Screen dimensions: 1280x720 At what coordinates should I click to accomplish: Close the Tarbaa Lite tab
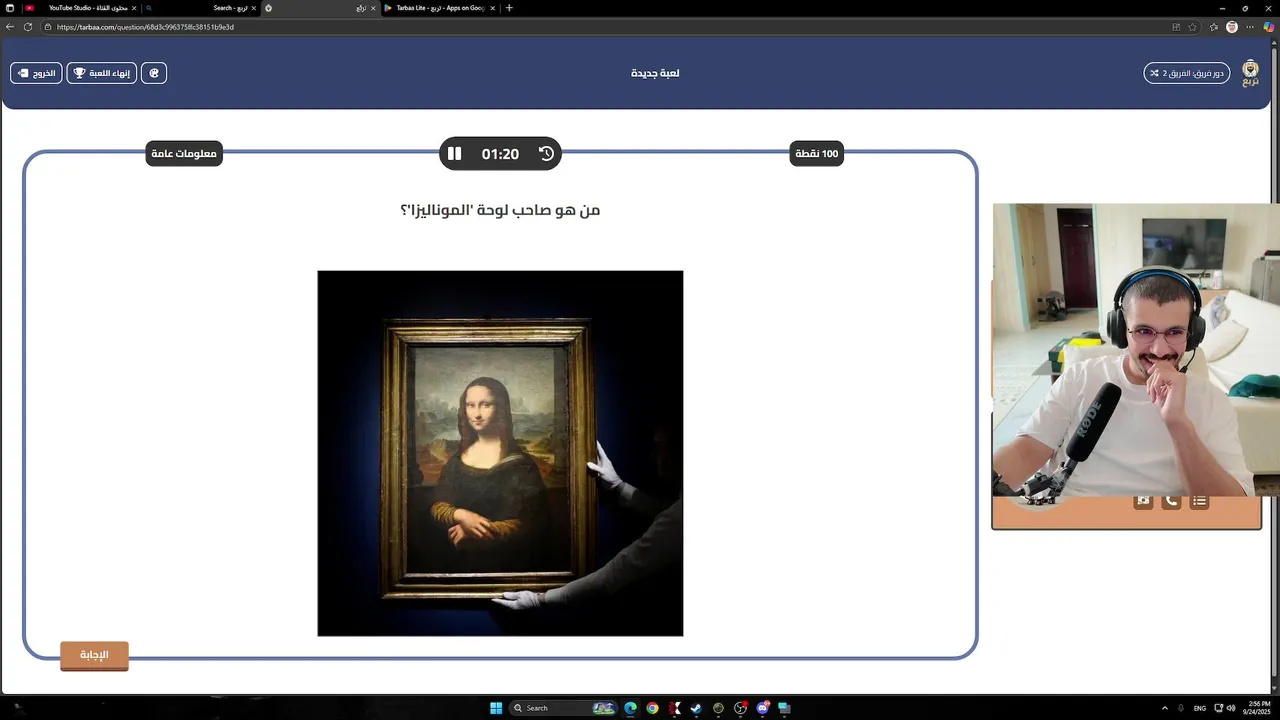493,8
